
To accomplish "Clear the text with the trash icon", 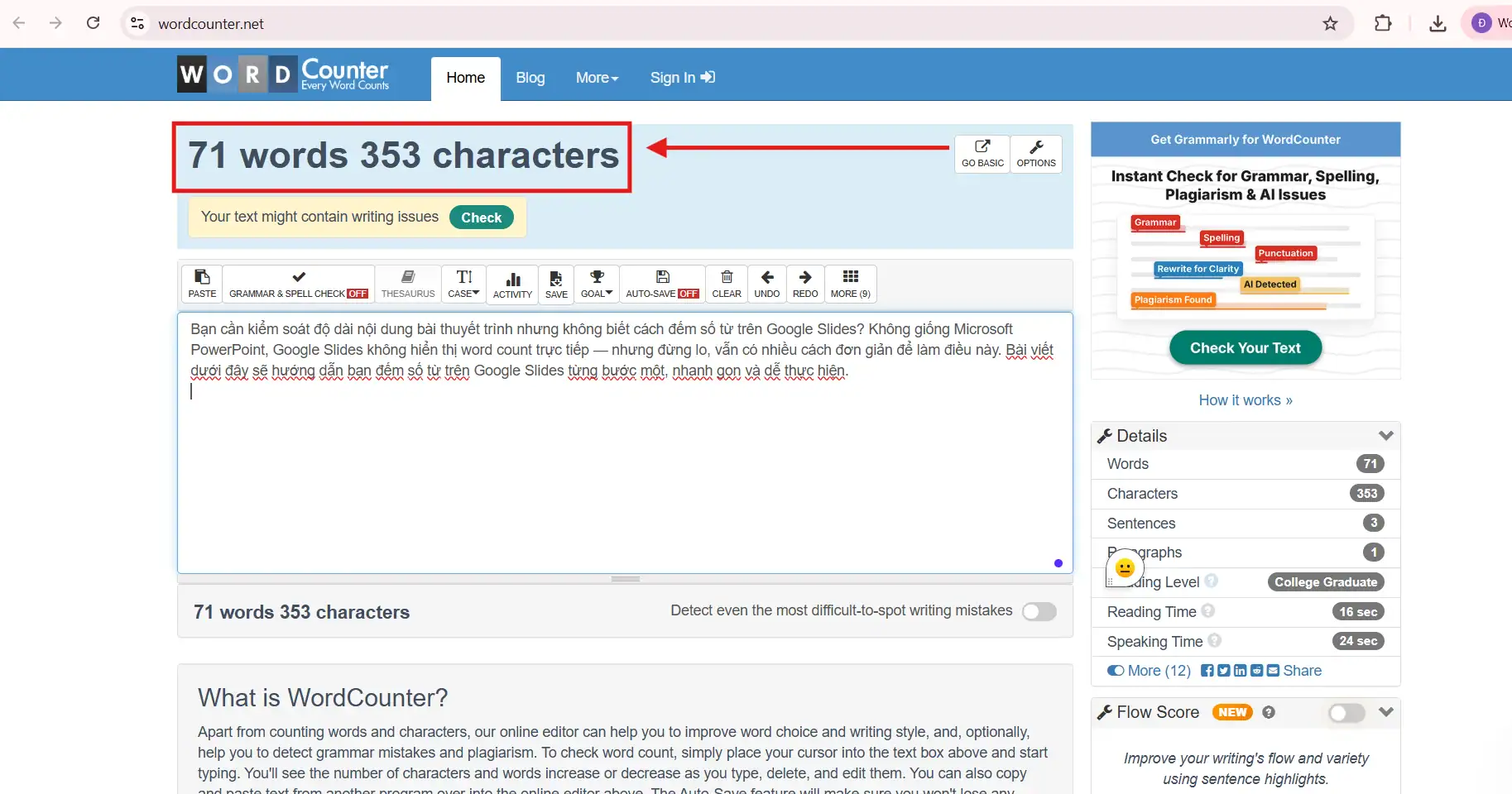I will (726, 284).
